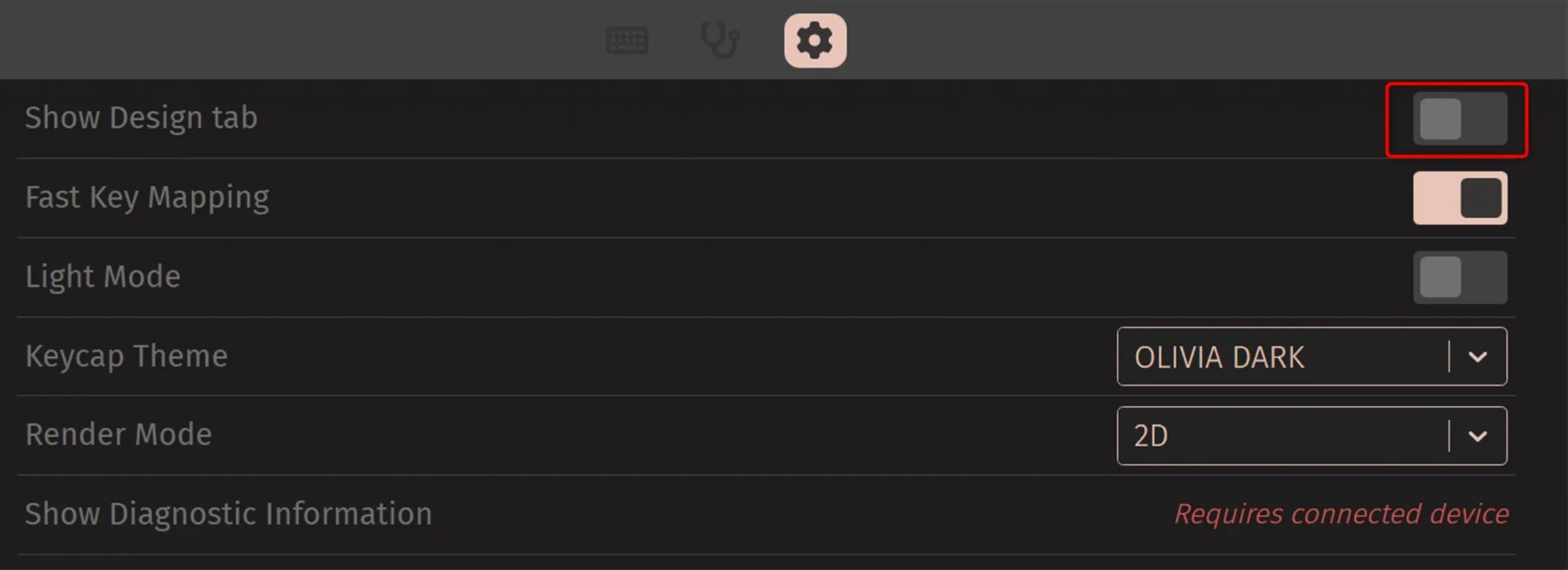The height and width of the screenshot is (570, 1568).
Task: Turn on the Light Mode switch
Action: coord(1459,278)
